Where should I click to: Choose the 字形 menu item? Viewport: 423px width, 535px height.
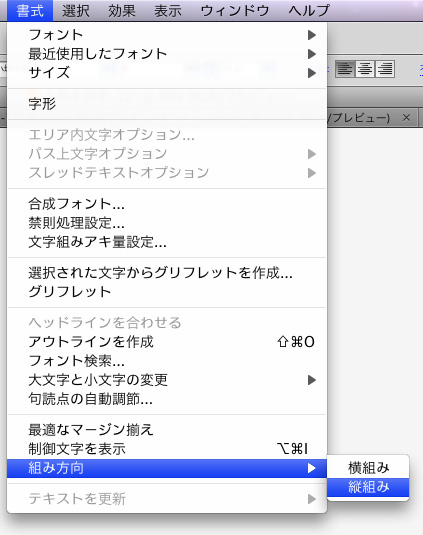[x=167, y=104]
